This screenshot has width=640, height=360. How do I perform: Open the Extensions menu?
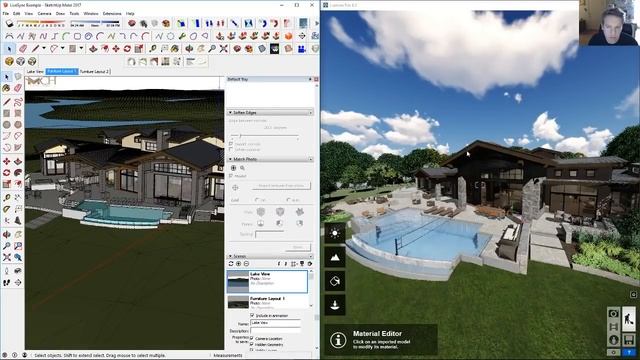(112, 13)
